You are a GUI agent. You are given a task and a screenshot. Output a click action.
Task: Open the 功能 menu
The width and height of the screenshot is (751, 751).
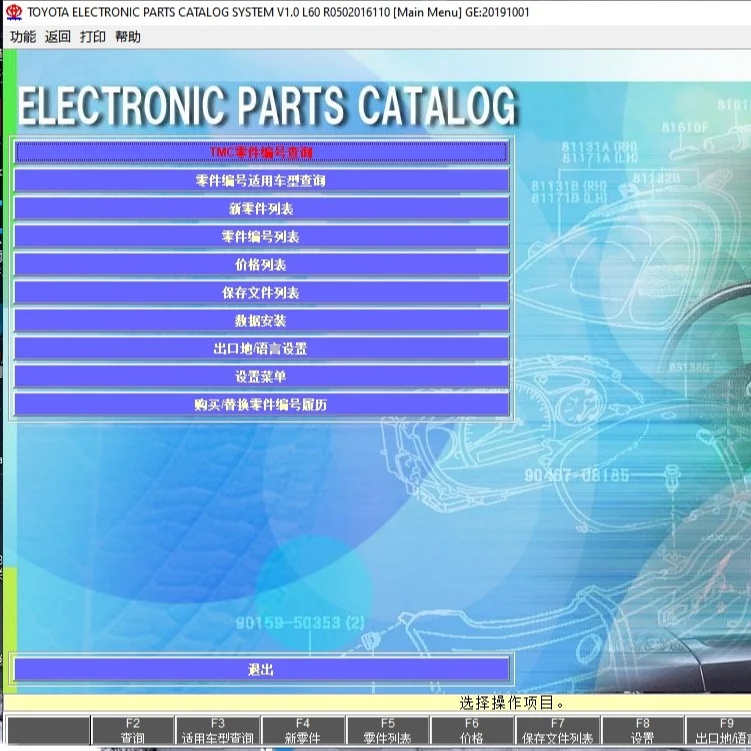(x=23, y=37)
